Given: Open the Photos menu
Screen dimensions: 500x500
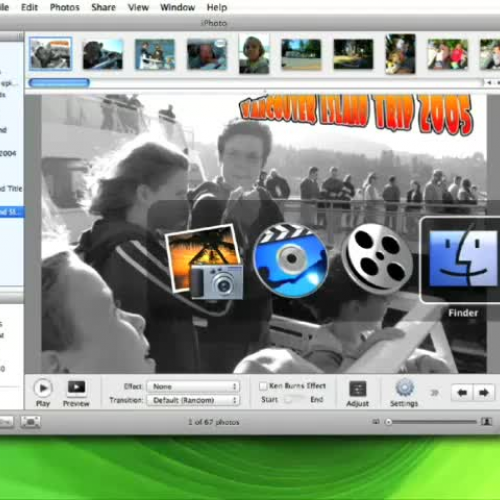Looking at the screenshot, I should 65,7.
